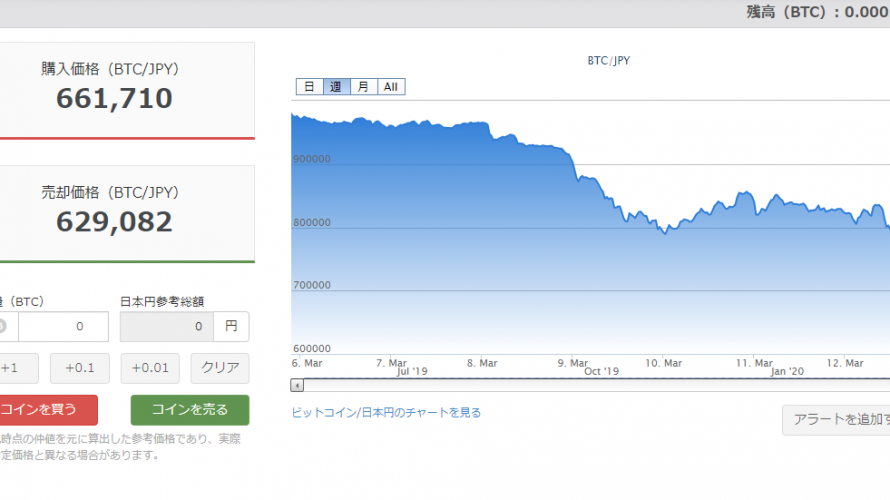Select the 週 (week) chart range
This screenshot has height=500, width=890.
pos(337,87)
